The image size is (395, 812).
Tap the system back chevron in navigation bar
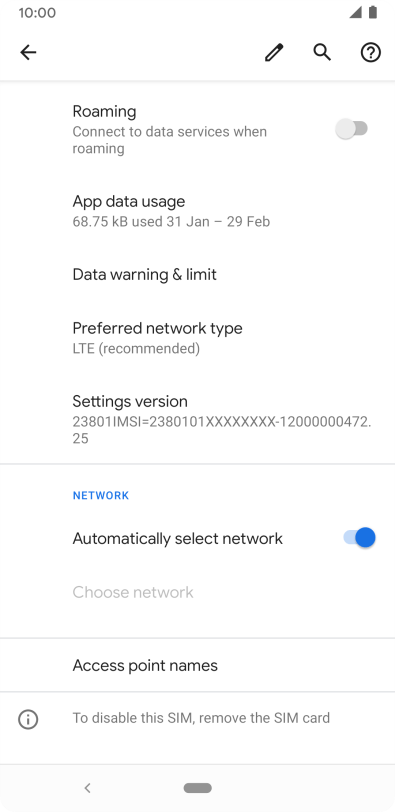click(x=87, y=788)
